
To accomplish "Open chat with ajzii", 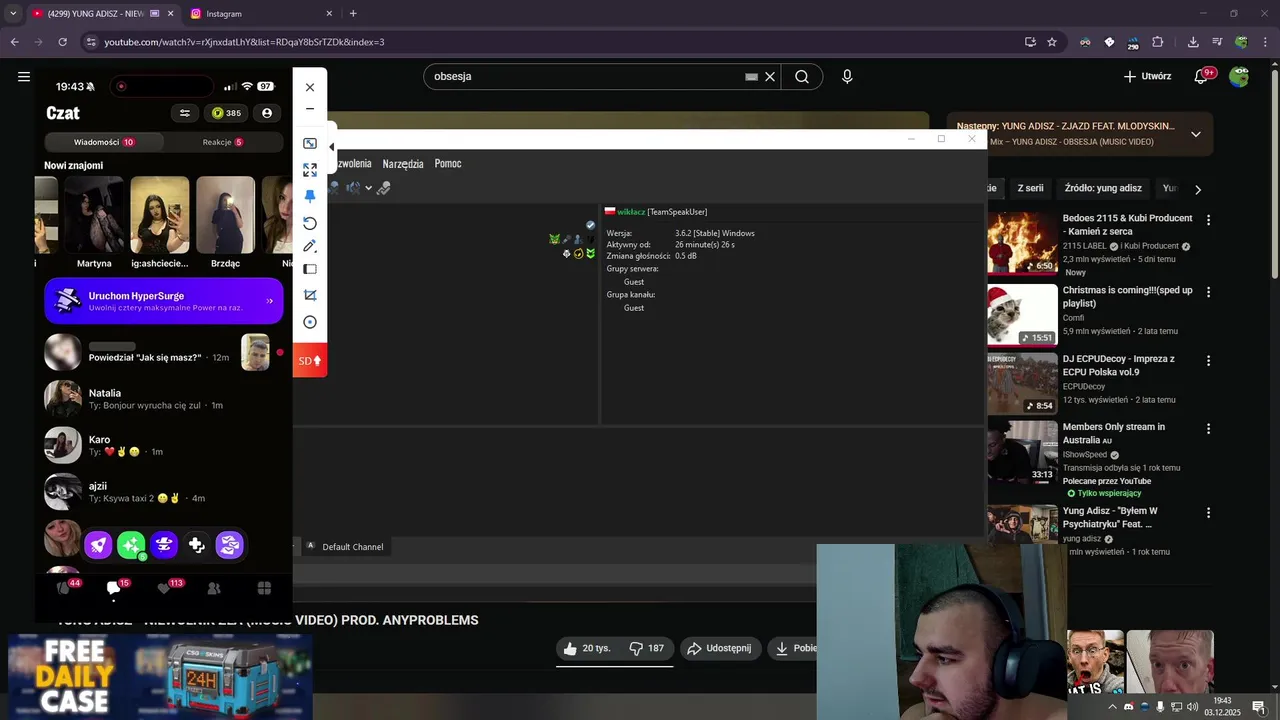I will coord(164,492).
